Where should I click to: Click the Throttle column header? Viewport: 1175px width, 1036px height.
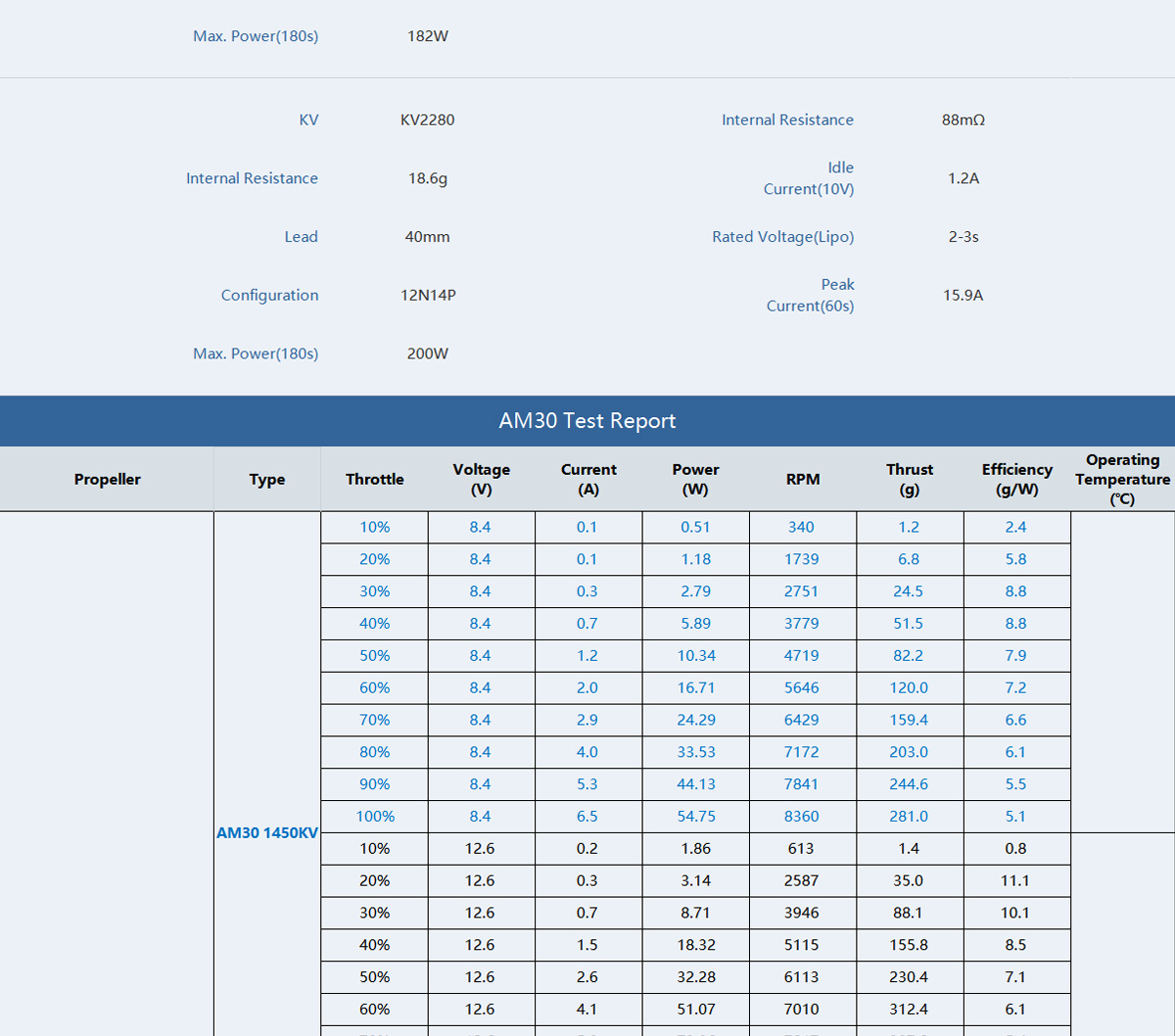click(x=375, y=479)
